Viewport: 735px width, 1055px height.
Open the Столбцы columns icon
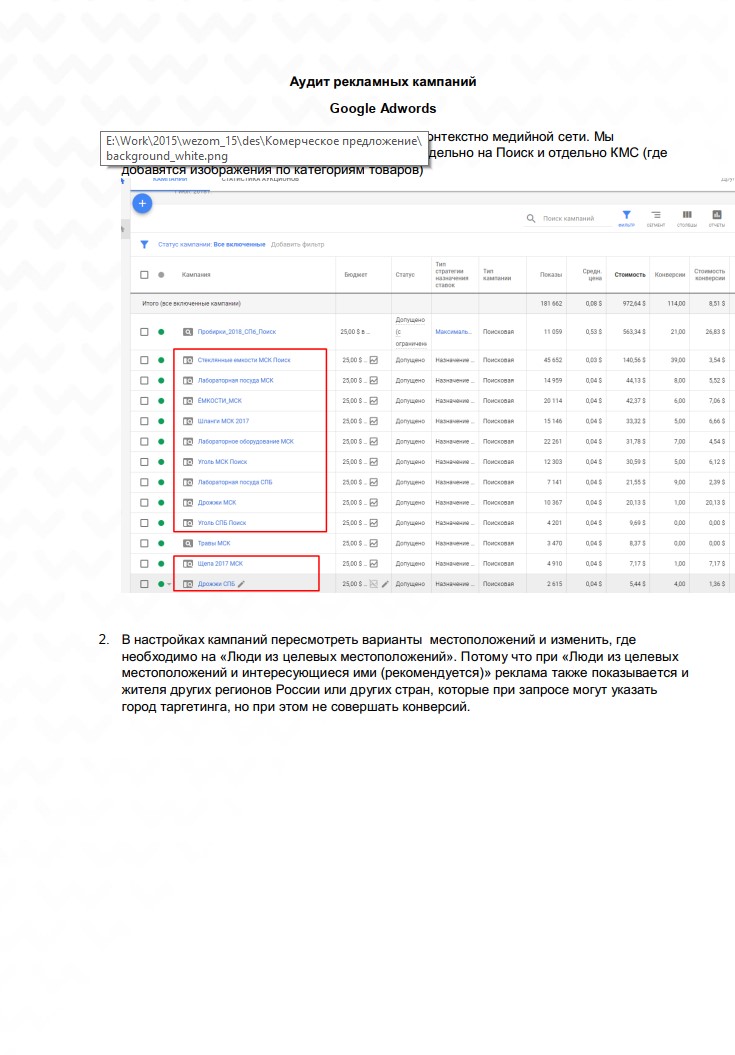687,215
